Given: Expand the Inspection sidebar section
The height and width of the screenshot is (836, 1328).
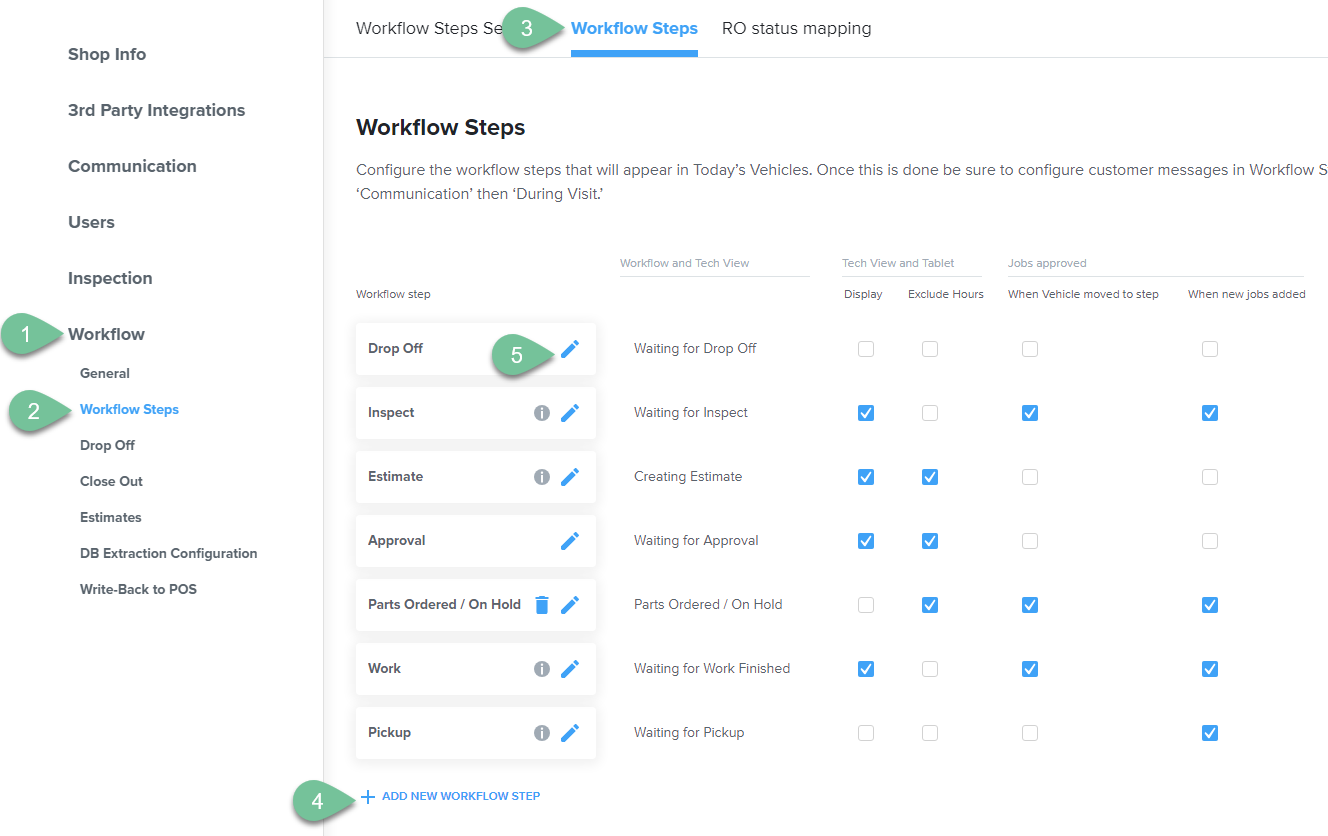Looking at the screenshot, I should (x=110, y=278).
